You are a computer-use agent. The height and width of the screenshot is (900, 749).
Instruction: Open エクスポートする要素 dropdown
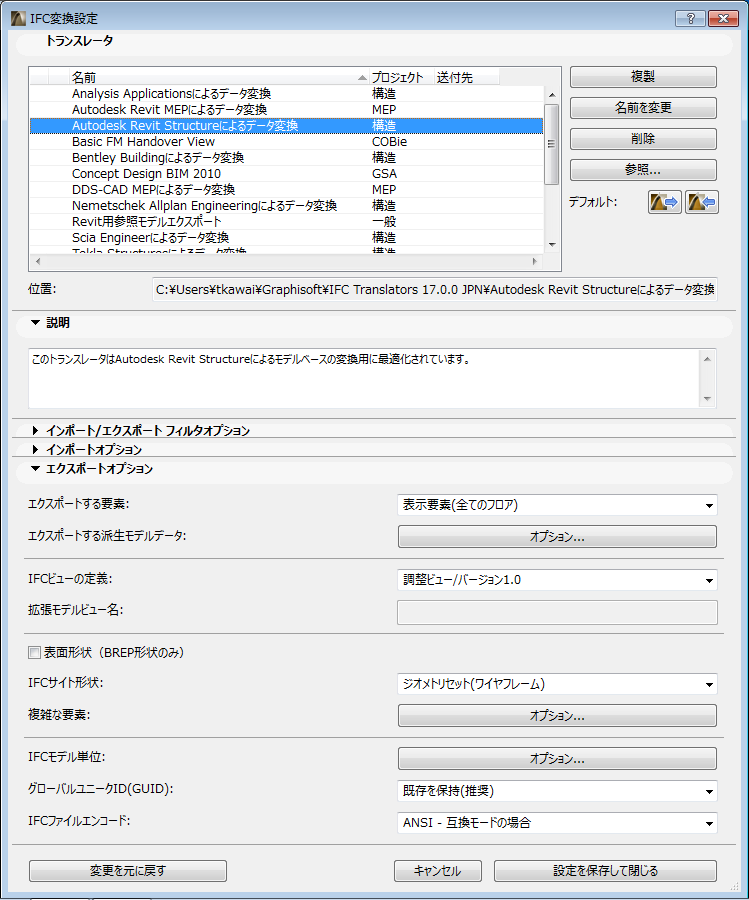557,505
